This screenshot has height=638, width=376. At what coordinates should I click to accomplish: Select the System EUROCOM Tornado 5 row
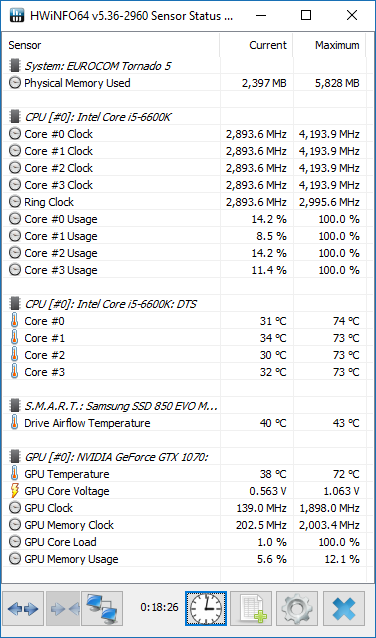tap(184, 66)
